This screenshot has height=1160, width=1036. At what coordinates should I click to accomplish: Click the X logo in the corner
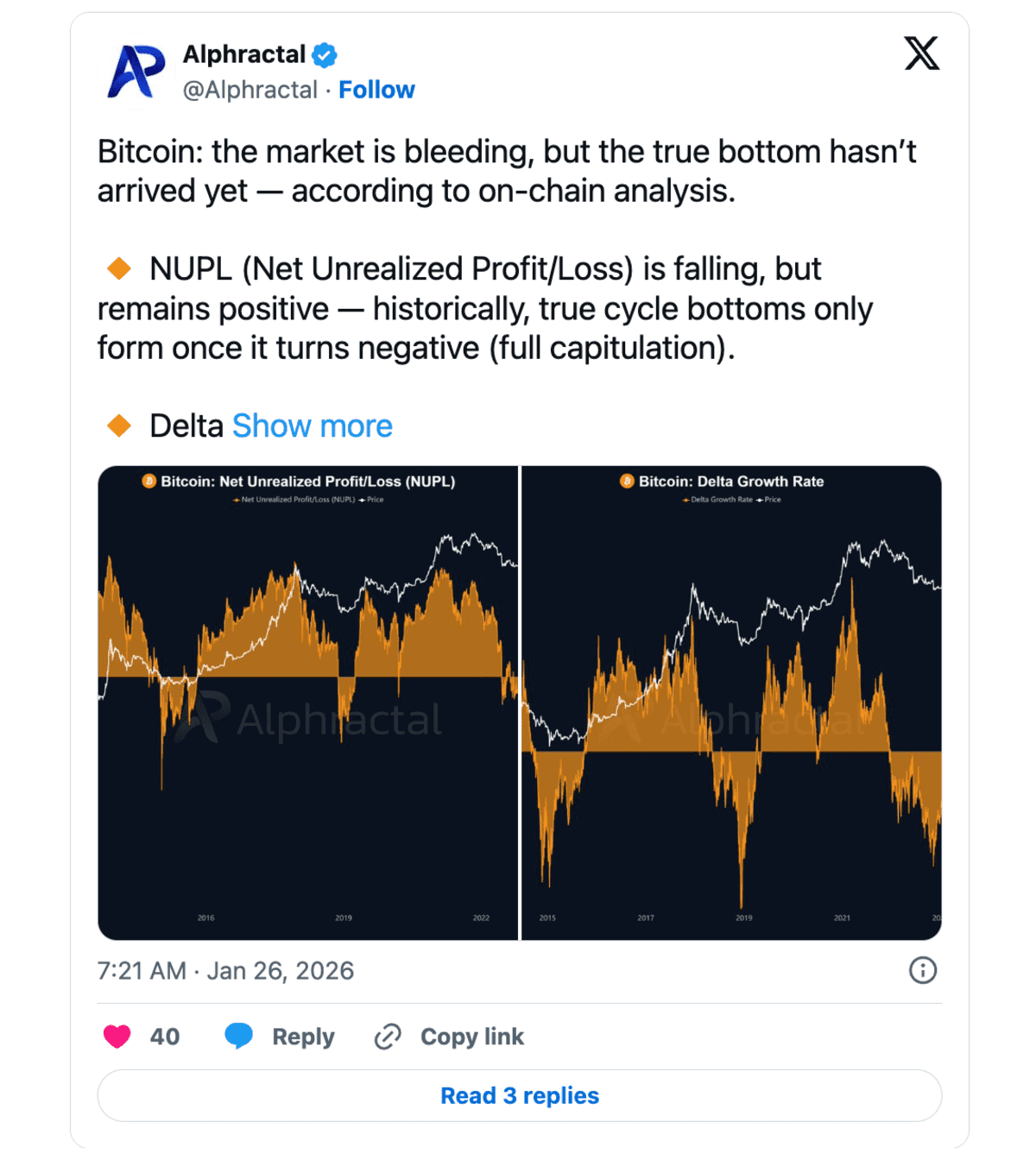(921, 53)
